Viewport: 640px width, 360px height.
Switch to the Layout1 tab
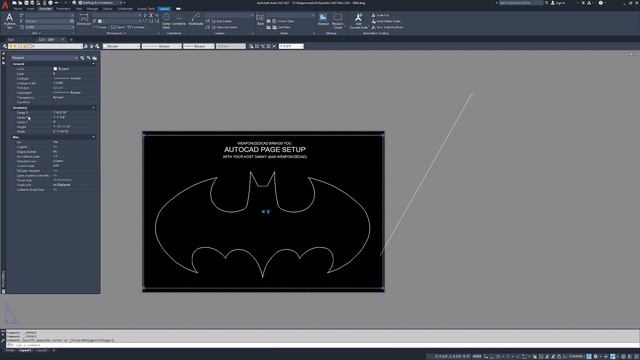tap(25, 350)
